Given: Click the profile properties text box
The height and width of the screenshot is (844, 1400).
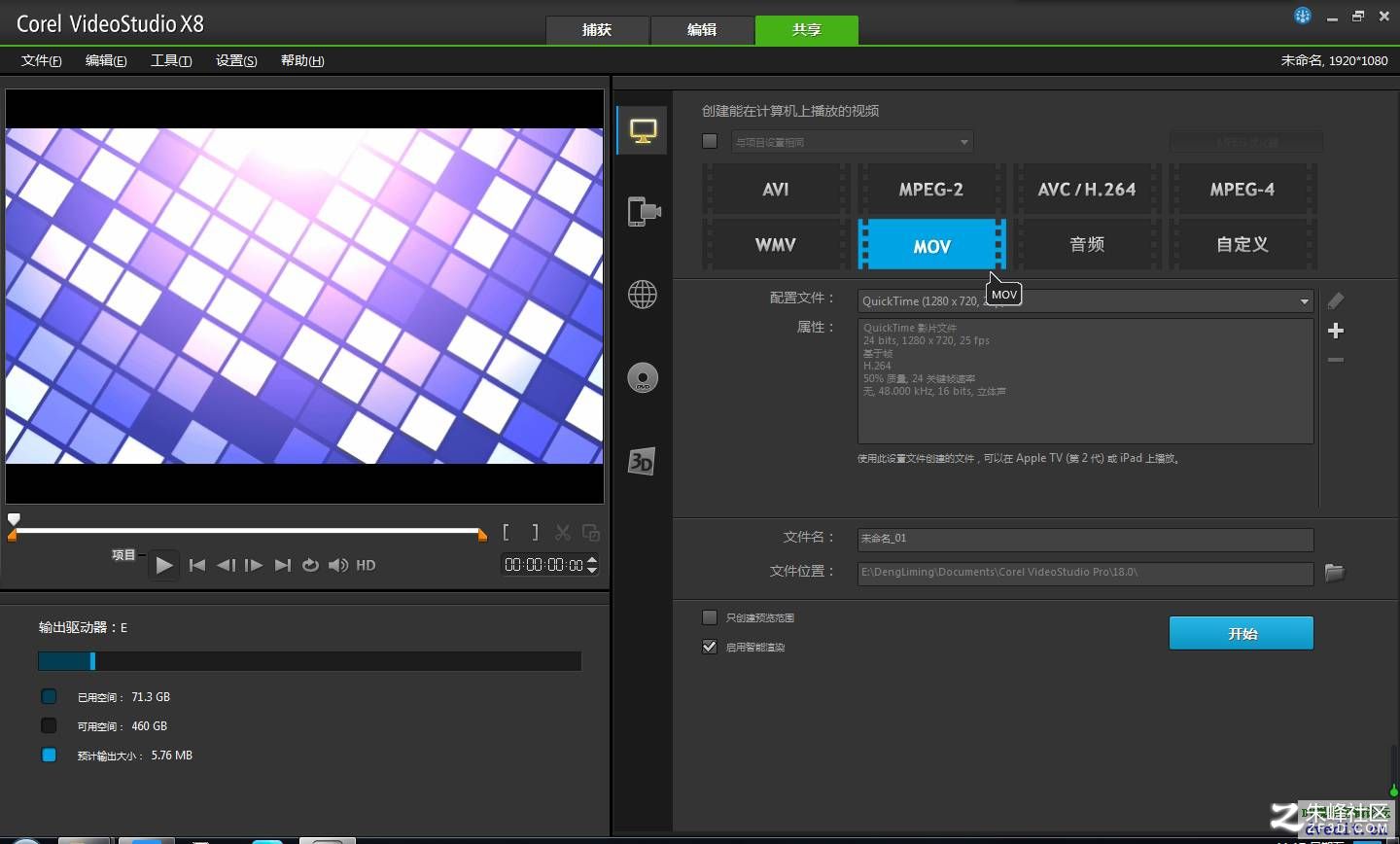Looking at the screenshot, I should [1085, 381].
